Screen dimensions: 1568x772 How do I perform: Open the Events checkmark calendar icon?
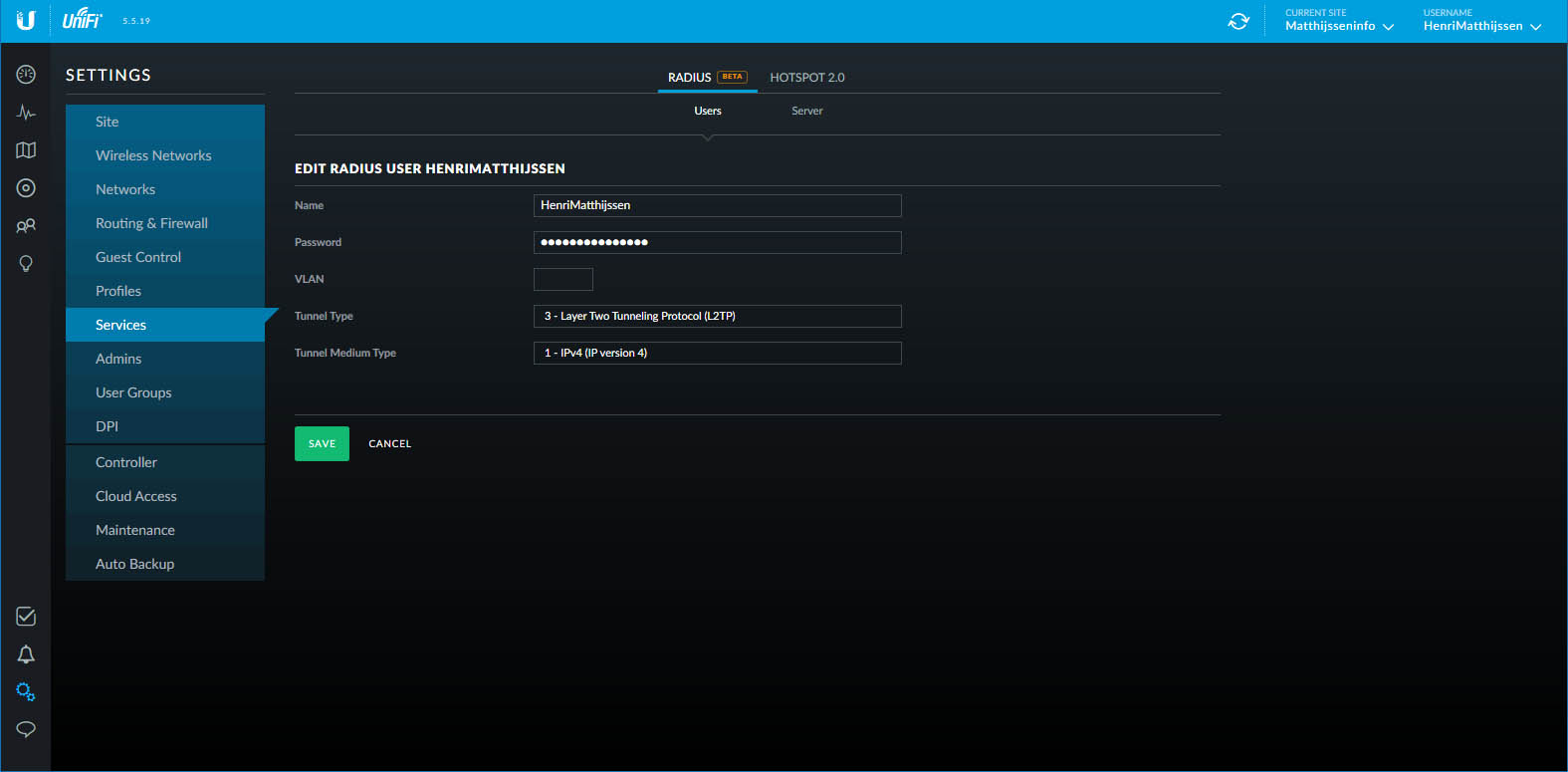click(26, 617)
